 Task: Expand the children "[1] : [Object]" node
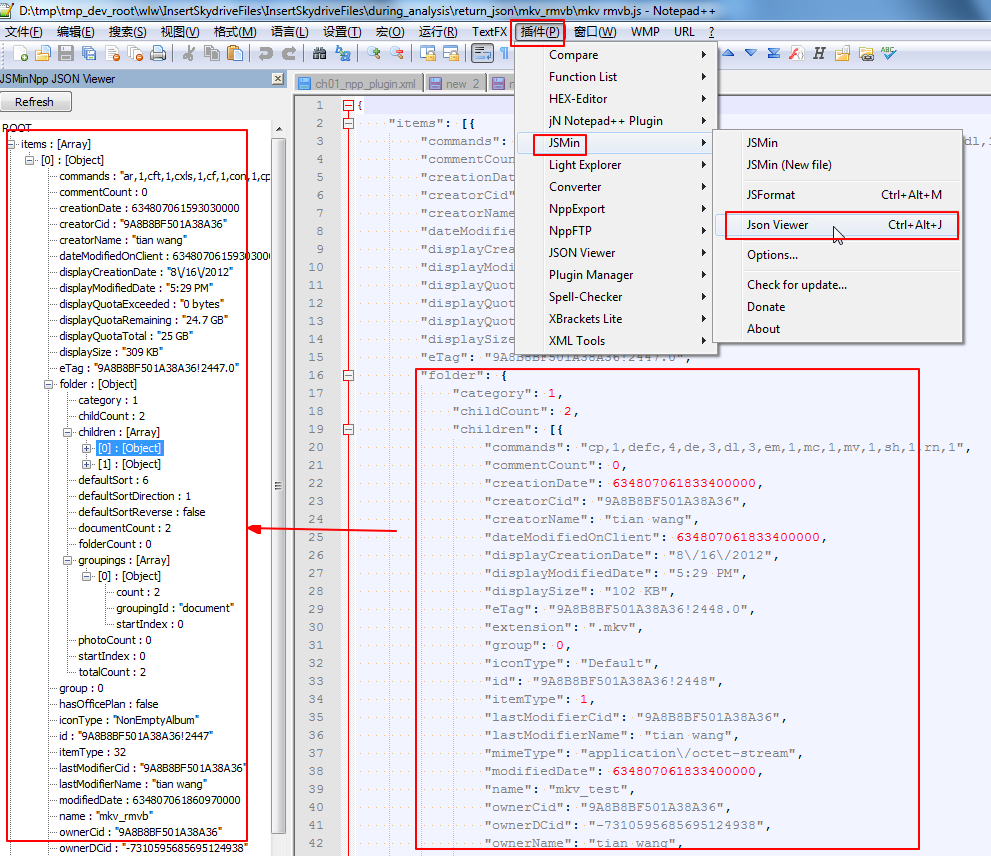pos(87,464)
